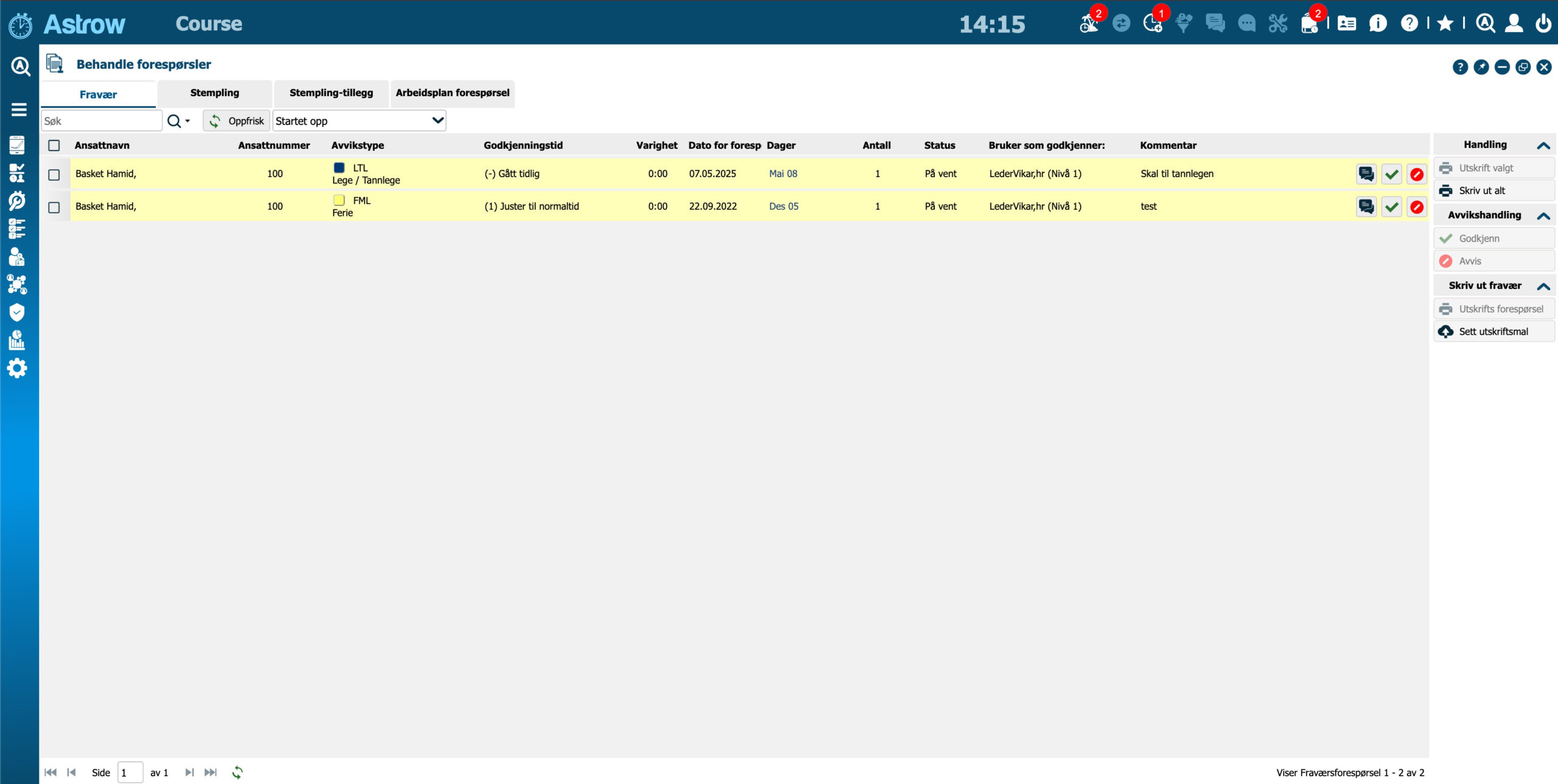
Task: Expand search options arrow next to magnifier
Action: pyautogui.click(x=187, y=121)
